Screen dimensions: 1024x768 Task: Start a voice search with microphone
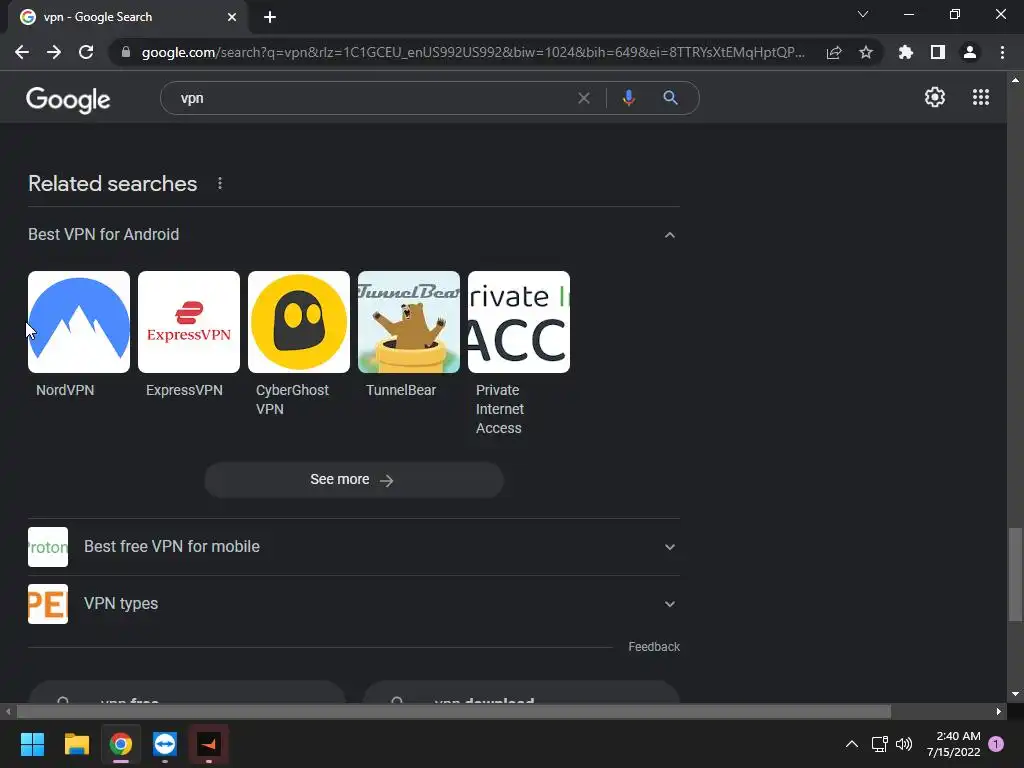628,98
